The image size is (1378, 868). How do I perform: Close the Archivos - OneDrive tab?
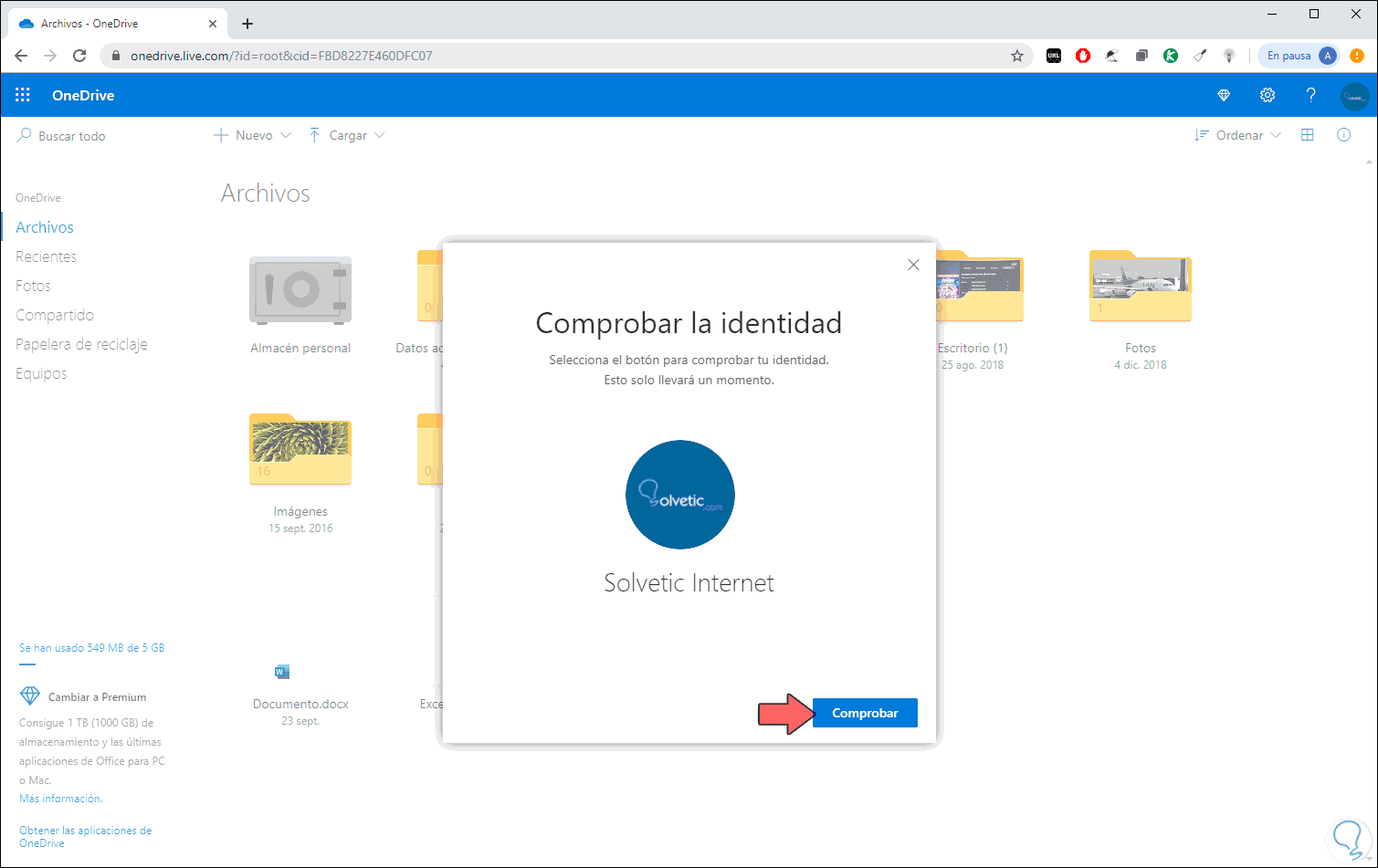(211, 24)
